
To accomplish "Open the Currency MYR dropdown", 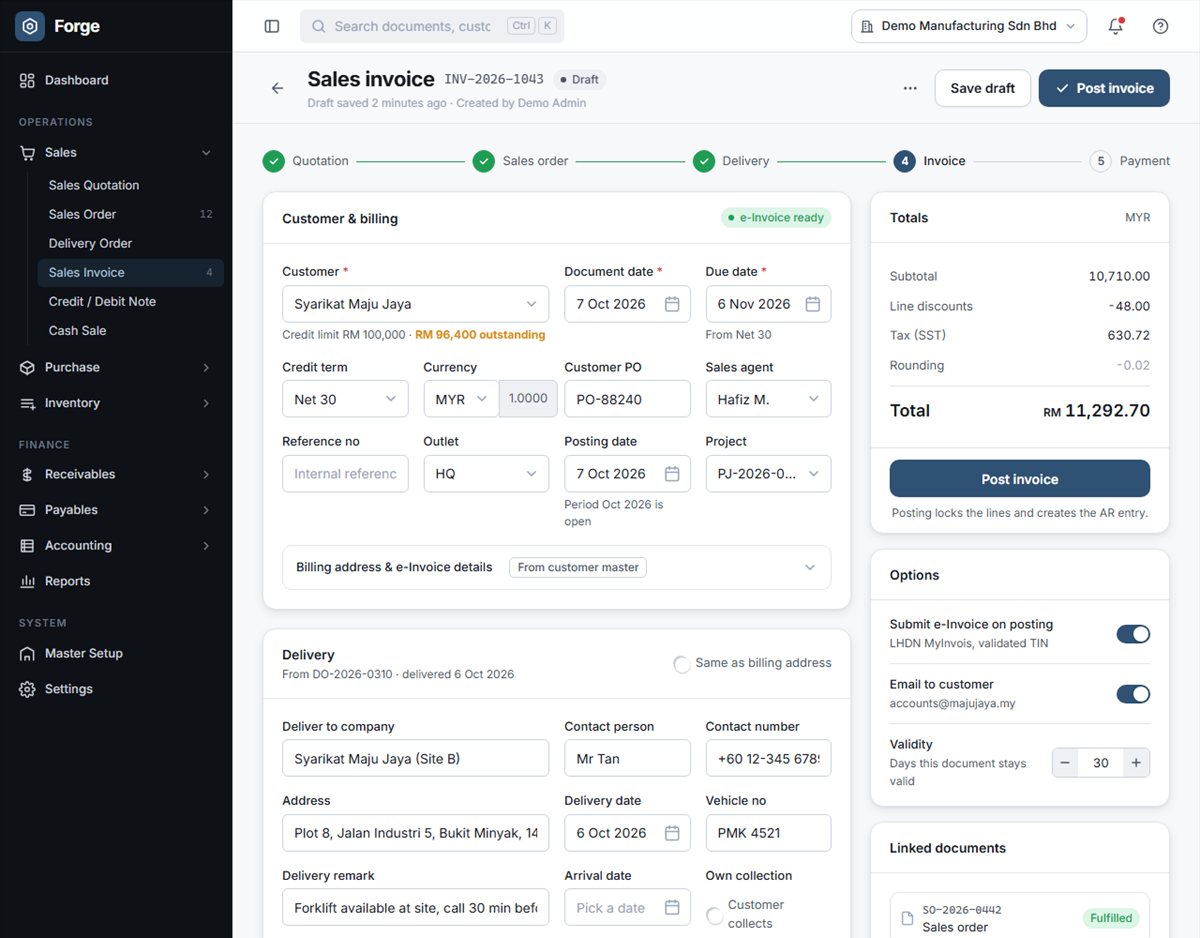I will pos(461,399).
